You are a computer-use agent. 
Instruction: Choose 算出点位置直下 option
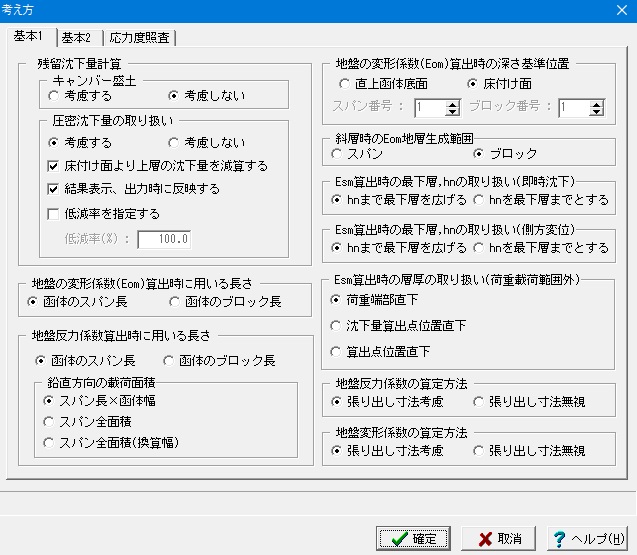(x=380, y=352)
